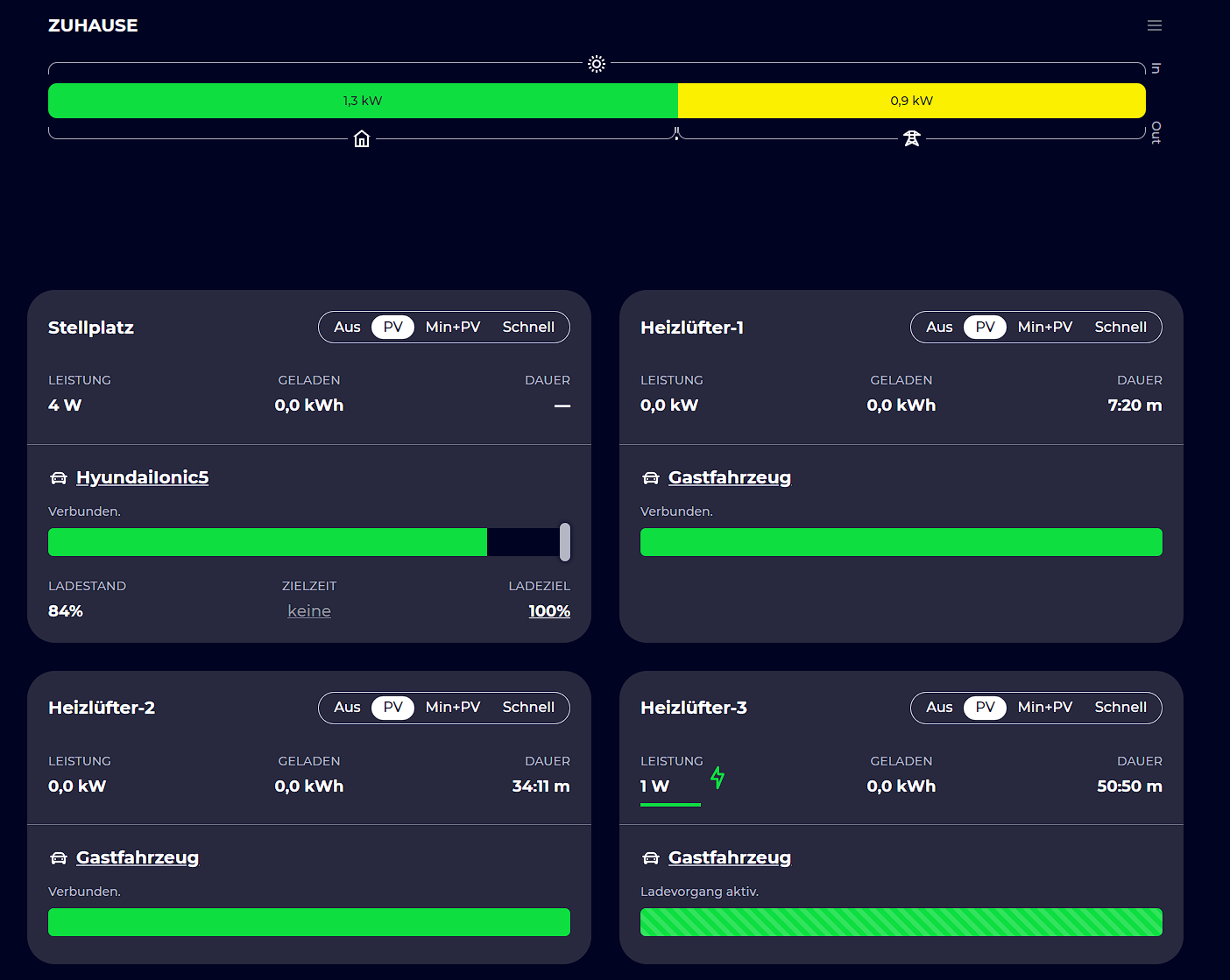Image resolution: width=1230 pixels, height=980 pixels.
Task: Set Heizlüfter-3 mode to PV
Action: 985,707
